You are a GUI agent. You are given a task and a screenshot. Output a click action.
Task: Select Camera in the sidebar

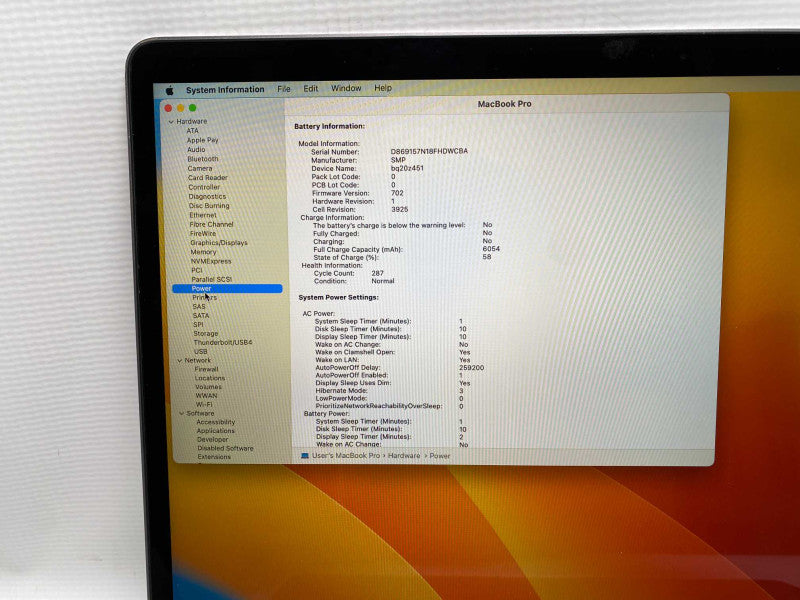(199, 168)
